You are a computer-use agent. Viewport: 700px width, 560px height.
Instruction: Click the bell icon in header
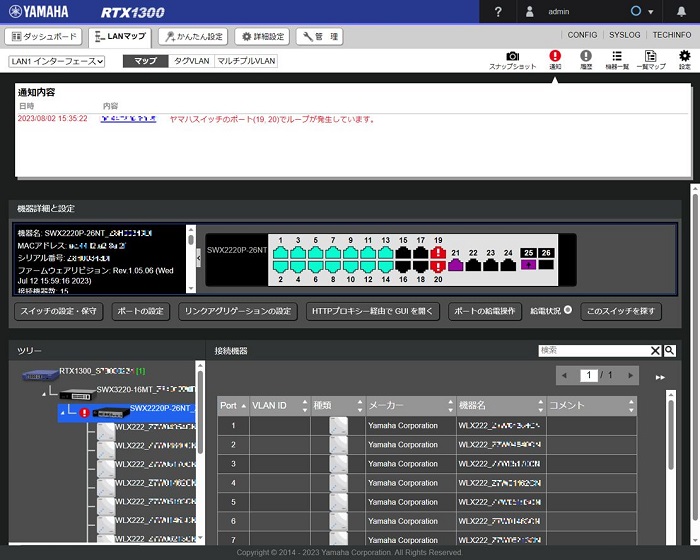[681, 12]
